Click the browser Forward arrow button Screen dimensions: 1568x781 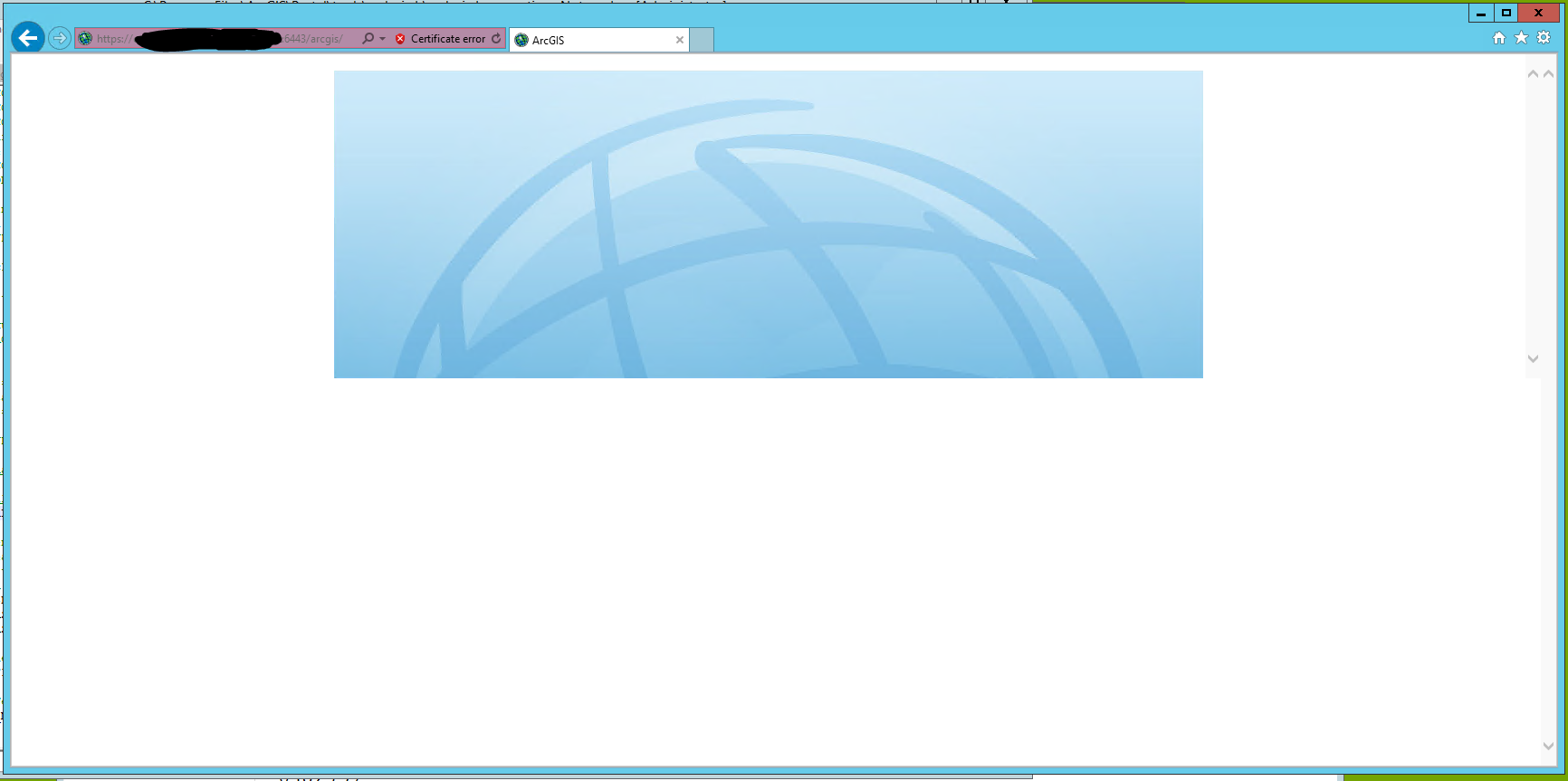click(60, 38)
